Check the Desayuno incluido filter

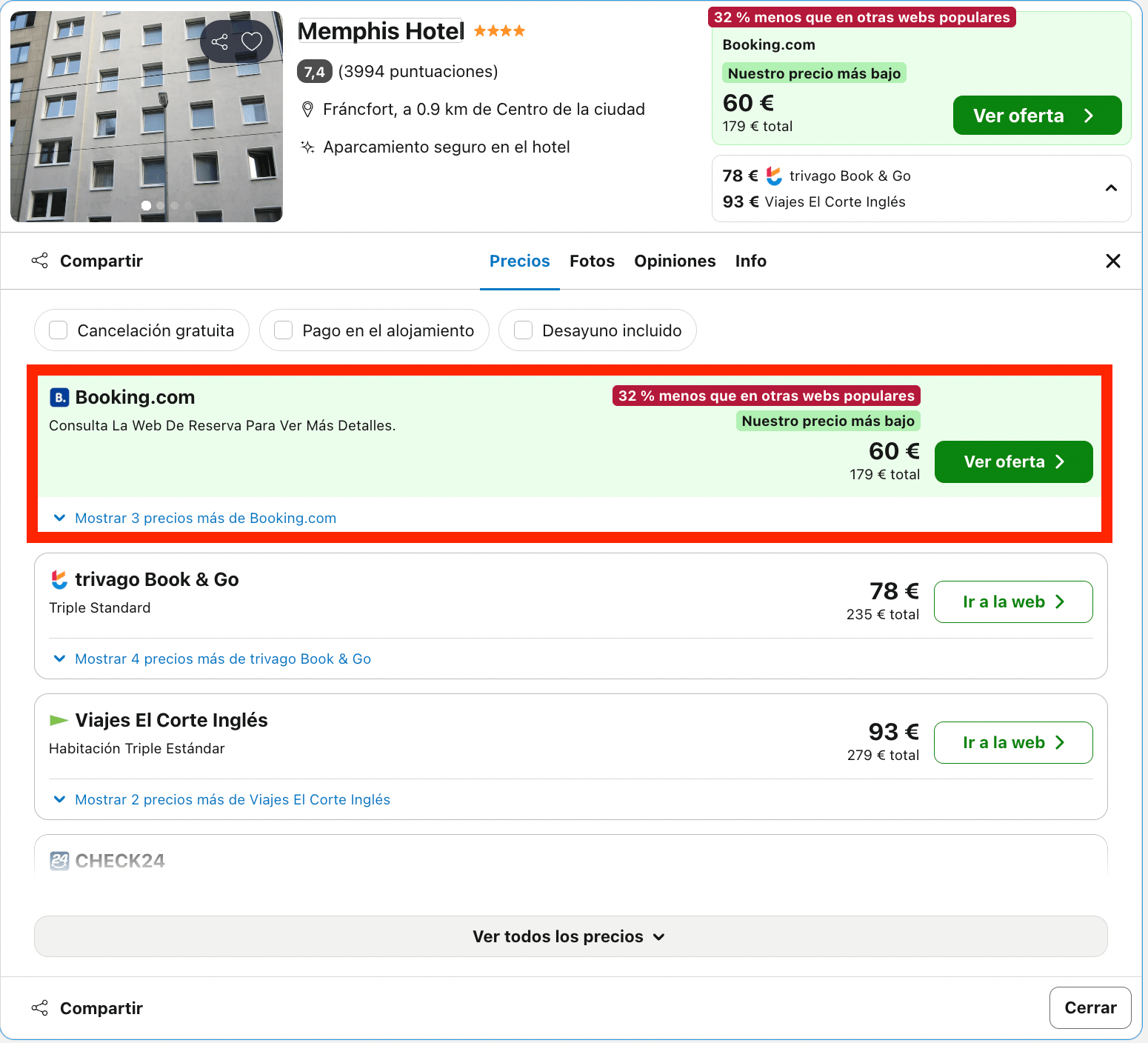tap(524, 330)
